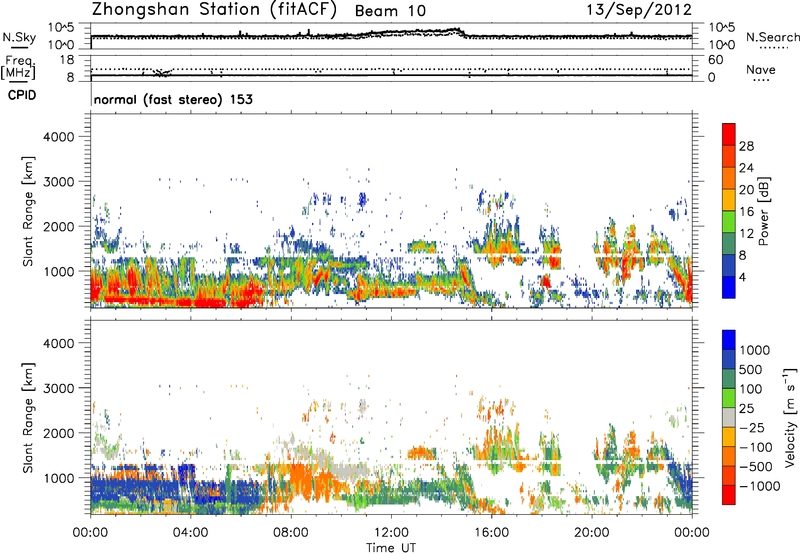The width and height of the screenshot is (800, 554).
Task: Click the -25 label on velocity colorbar
Action: tap(752, 428)
